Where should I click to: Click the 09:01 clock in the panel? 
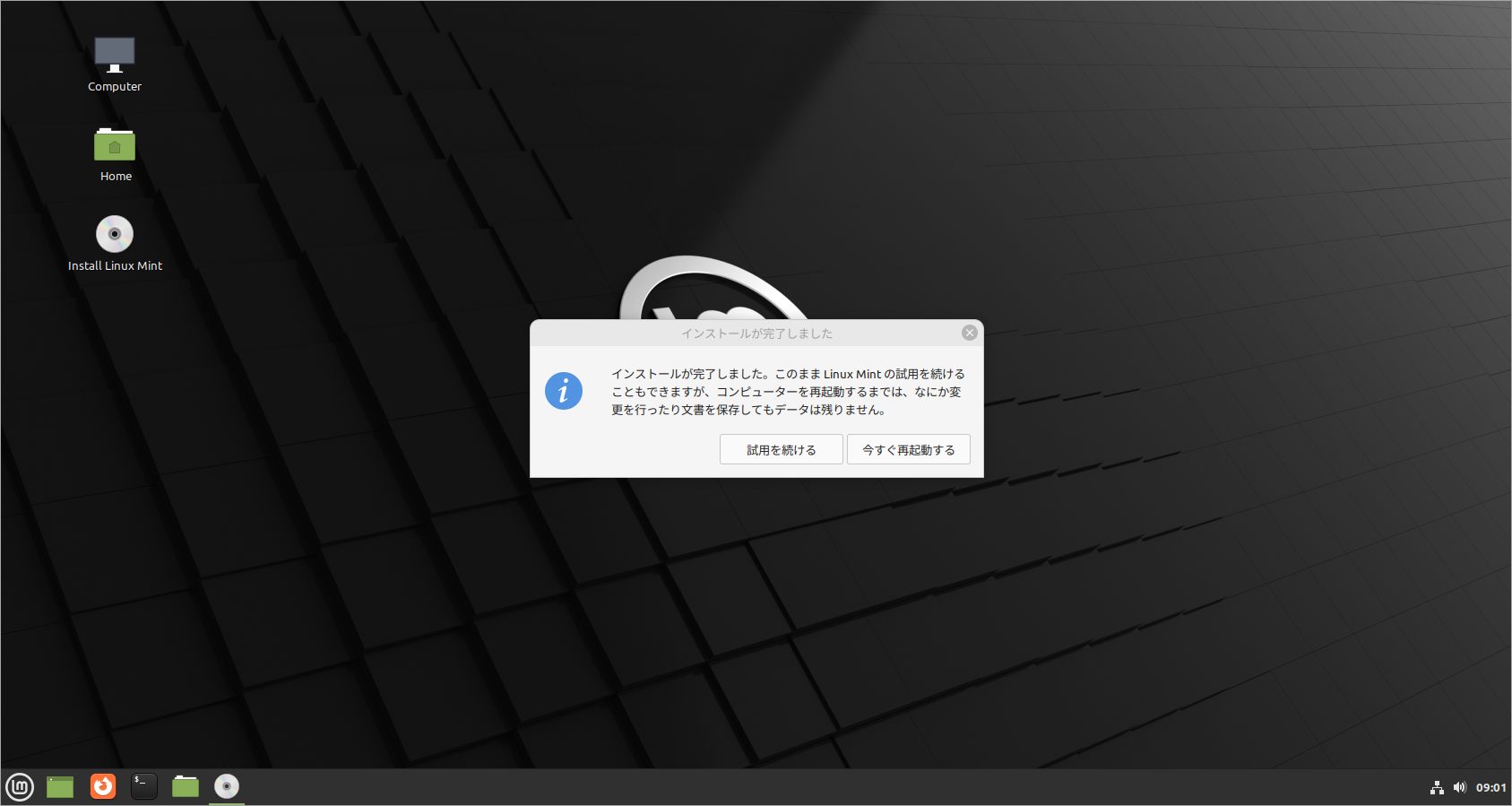[1491, 787]
